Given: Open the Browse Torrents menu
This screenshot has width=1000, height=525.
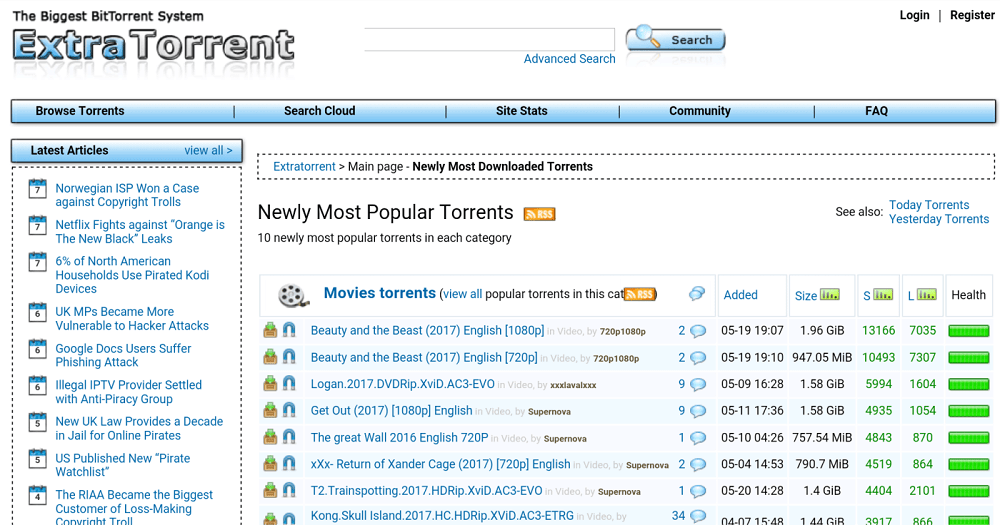Looking at the screenshot, I should (x=80, y=111).
